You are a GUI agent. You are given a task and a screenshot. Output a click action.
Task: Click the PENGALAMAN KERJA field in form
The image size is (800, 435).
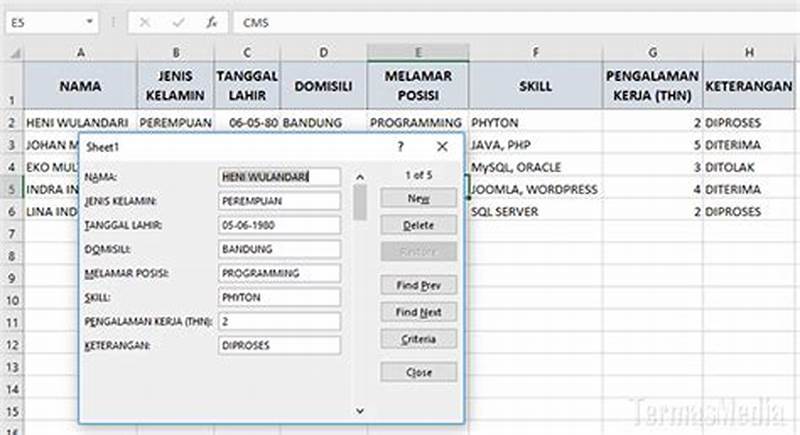(x=279, y=321)
